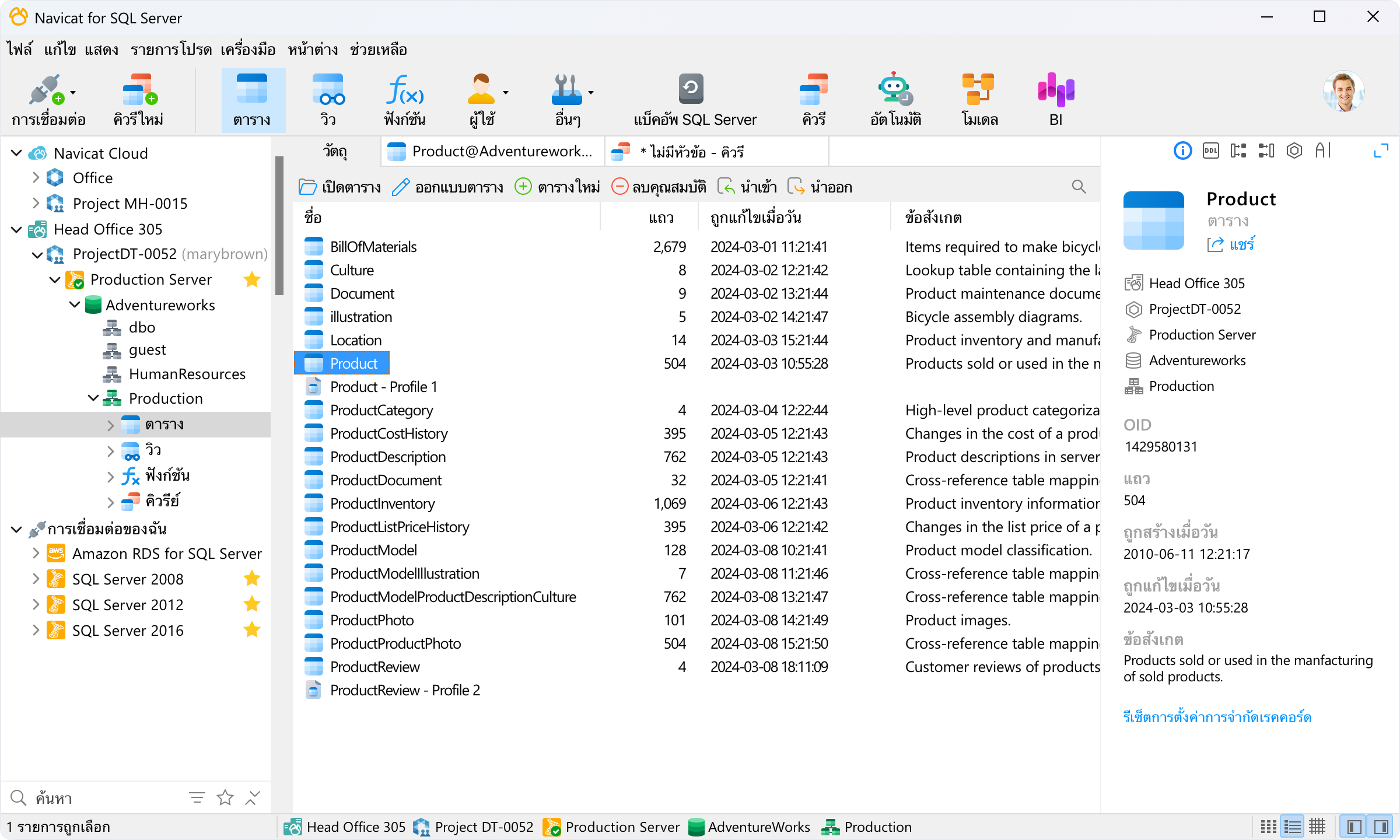
Task: Collapse the Adventureworks database node
Action: pyautogui.click(x=75, y=305)
